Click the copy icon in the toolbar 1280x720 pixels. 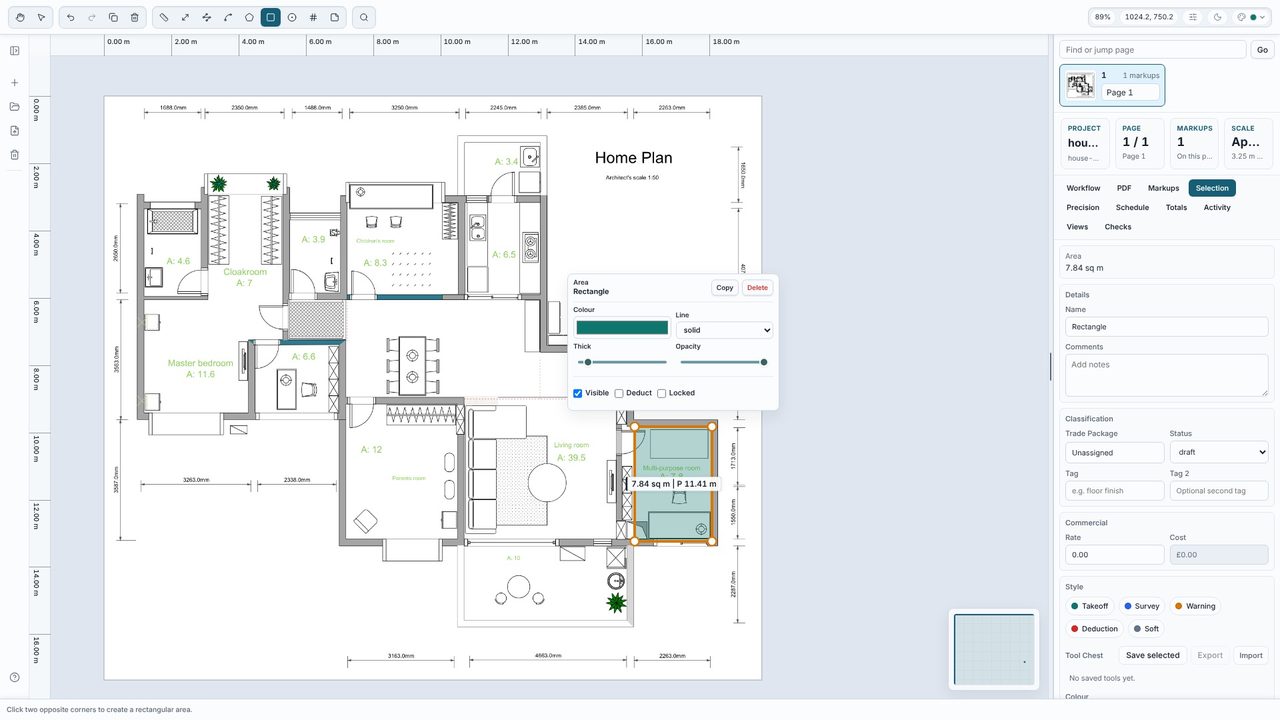coord(113,17)
